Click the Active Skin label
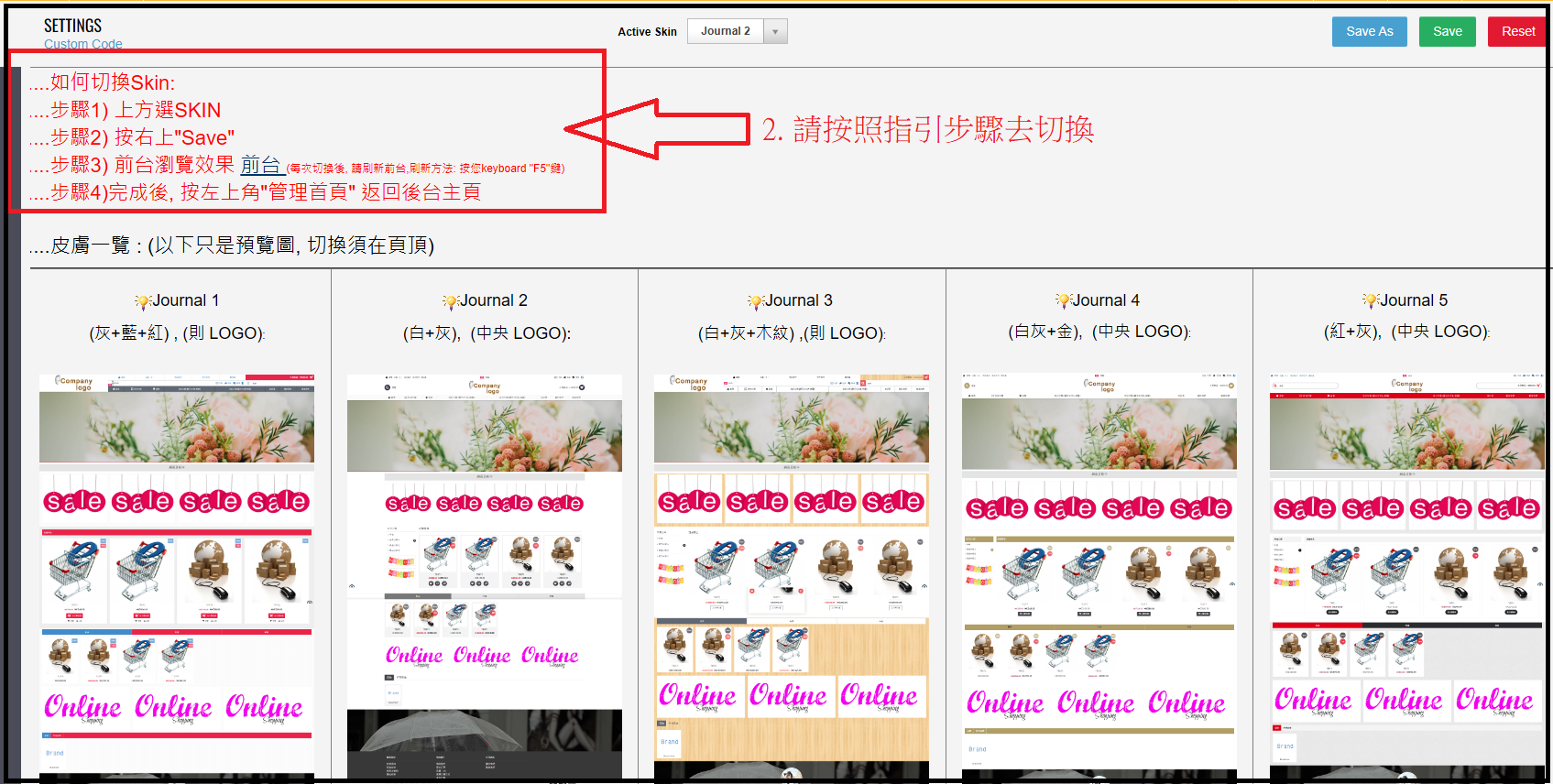This screenshot has width=1553, height=784. (x=647, y=32)
